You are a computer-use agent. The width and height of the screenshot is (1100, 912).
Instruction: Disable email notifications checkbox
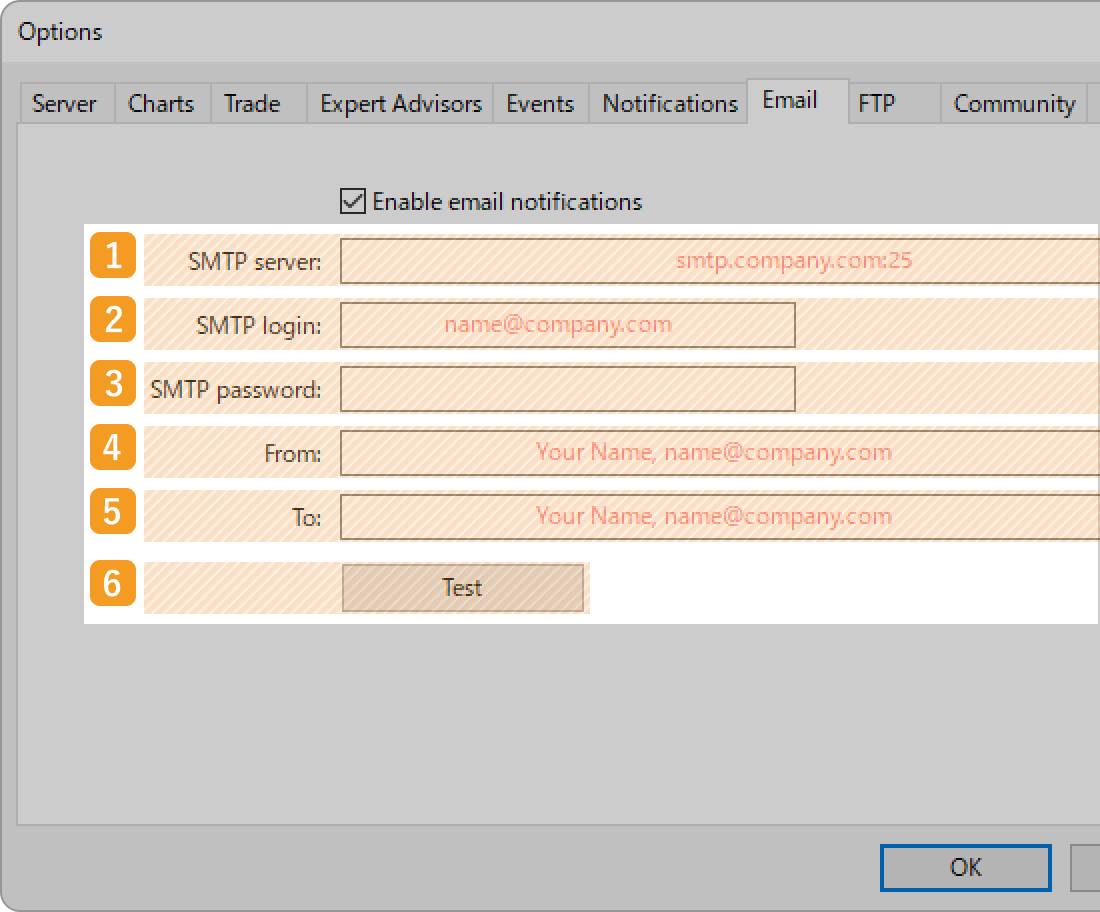click(352, 201)
